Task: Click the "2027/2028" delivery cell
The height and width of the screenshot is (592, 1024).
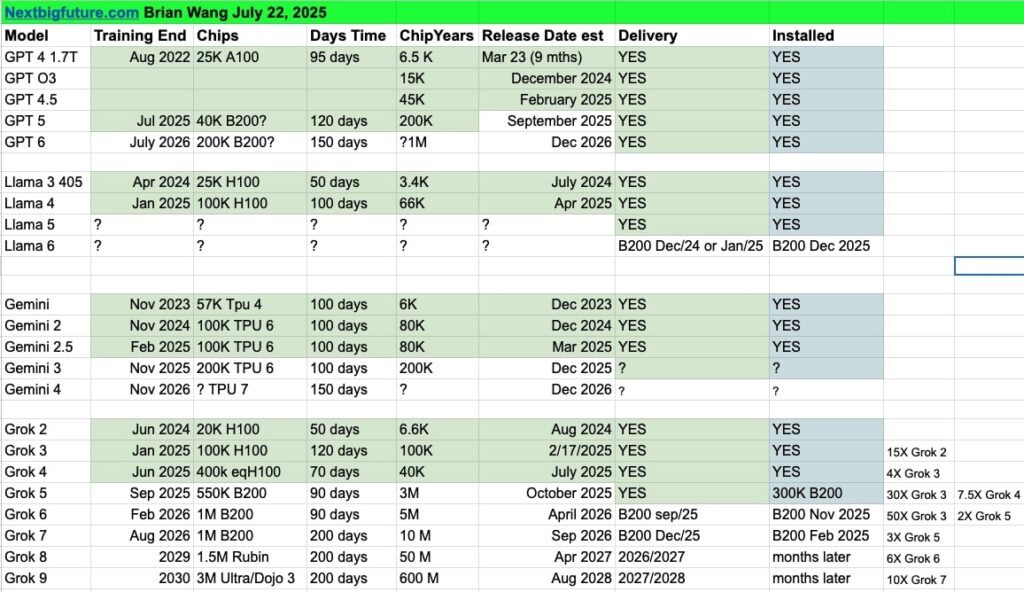Action: tap(692, 578)
